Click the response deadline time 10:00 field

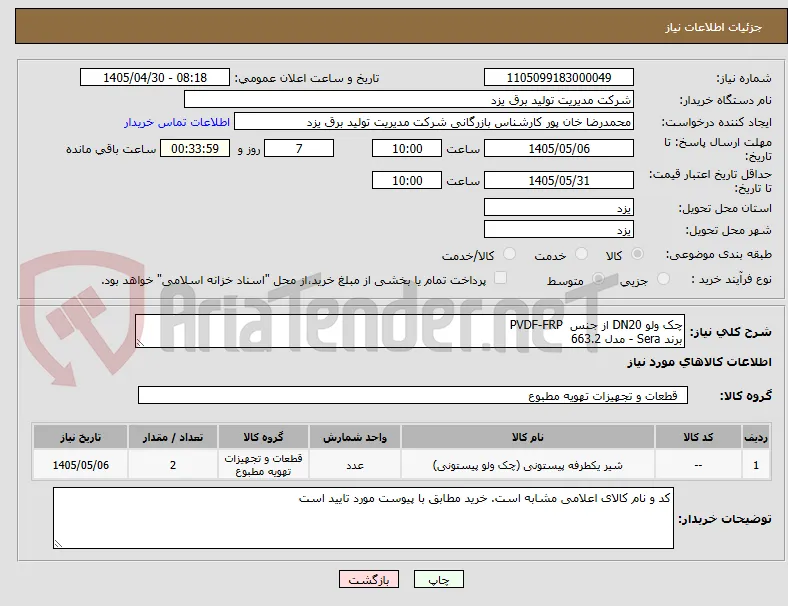(x=407, y=148)
